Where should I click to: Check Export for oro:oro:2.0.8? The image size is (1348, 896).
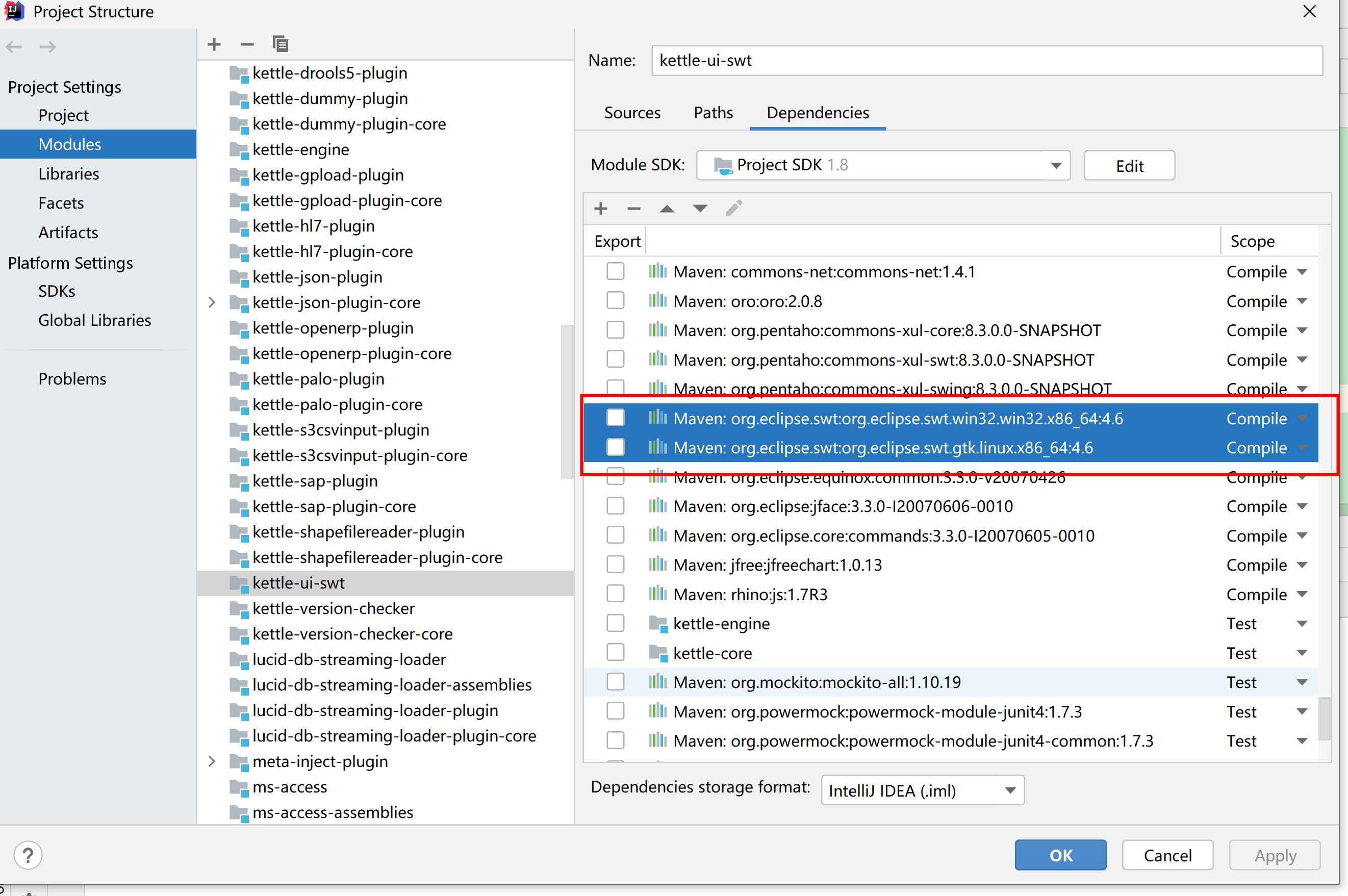coord(616,300)
